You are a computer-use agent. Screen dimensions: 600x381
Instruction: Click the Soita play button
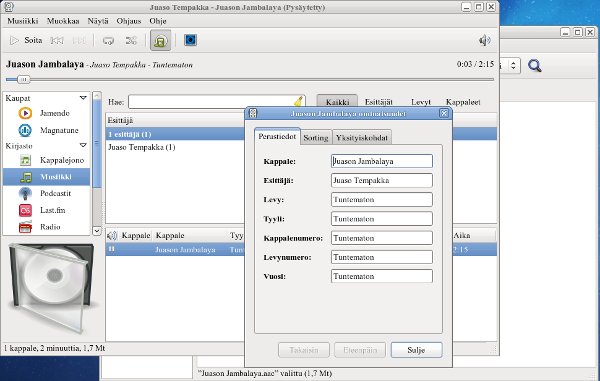[x=26, y=40]
